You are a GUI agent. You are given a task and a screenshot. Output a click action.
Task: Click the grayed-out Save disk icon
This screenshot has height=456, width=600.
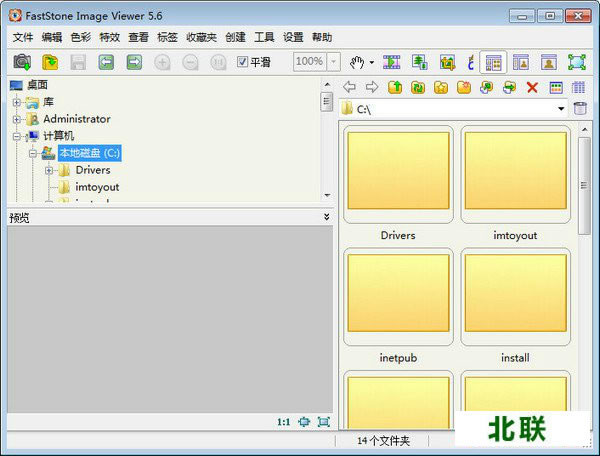pyautogui.click(x=78, y=62)
